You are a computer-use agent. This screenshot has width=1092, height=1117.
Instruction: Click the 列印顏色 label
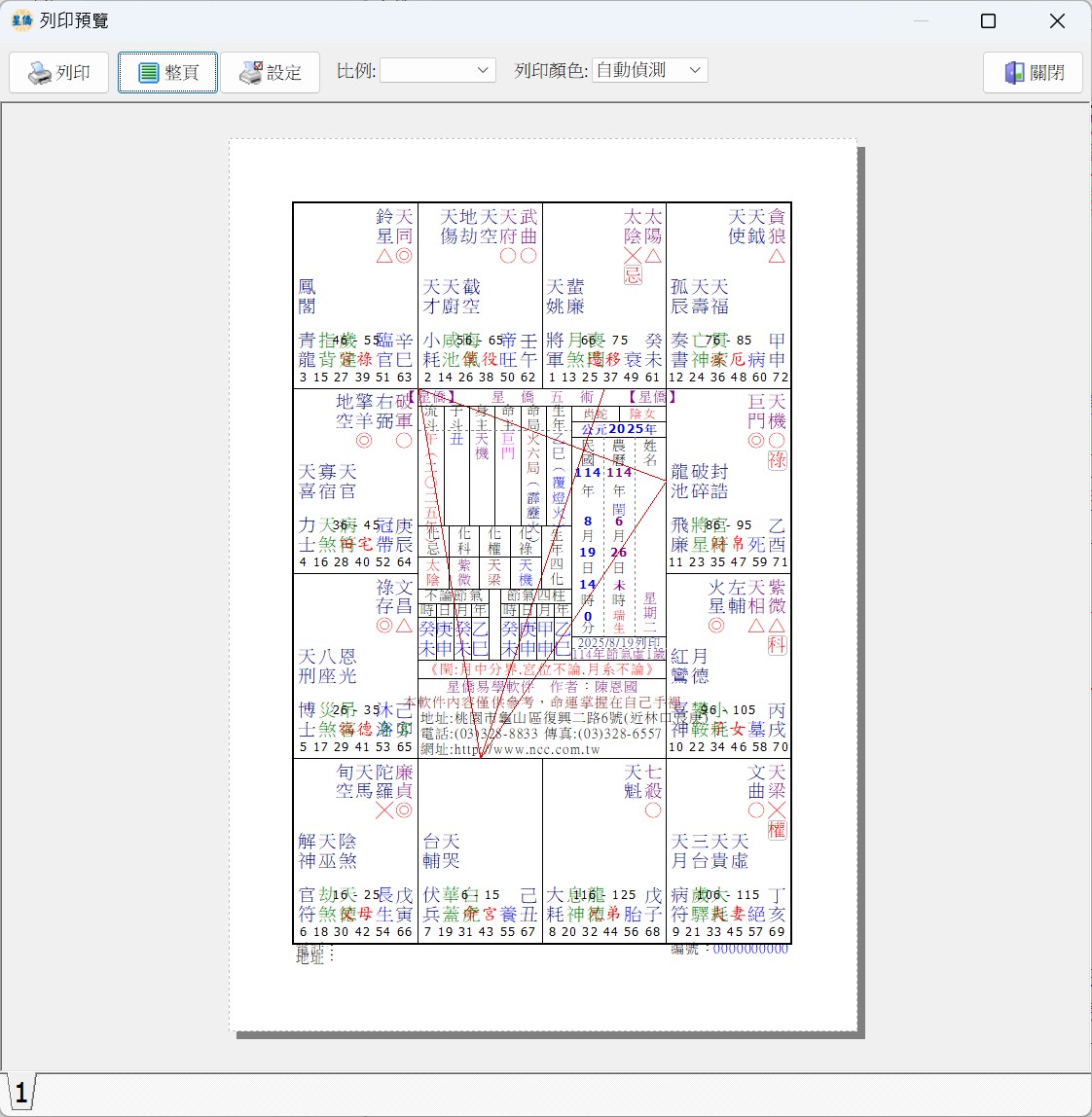point(551,71)
